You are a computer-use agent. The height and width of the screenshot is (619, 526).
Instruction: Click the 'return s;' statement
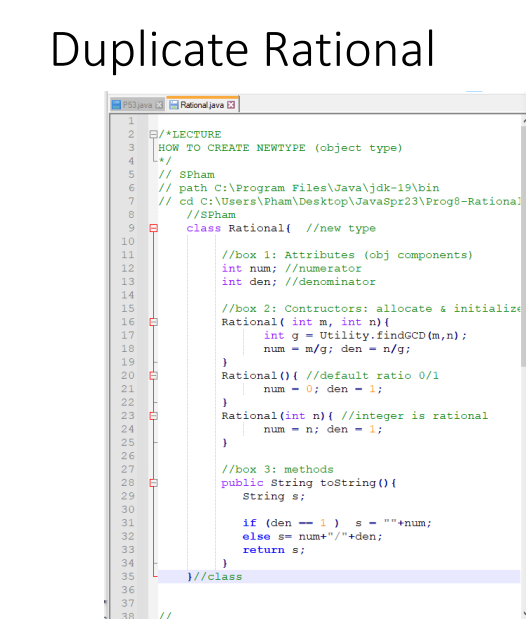[x=274, y=550]
